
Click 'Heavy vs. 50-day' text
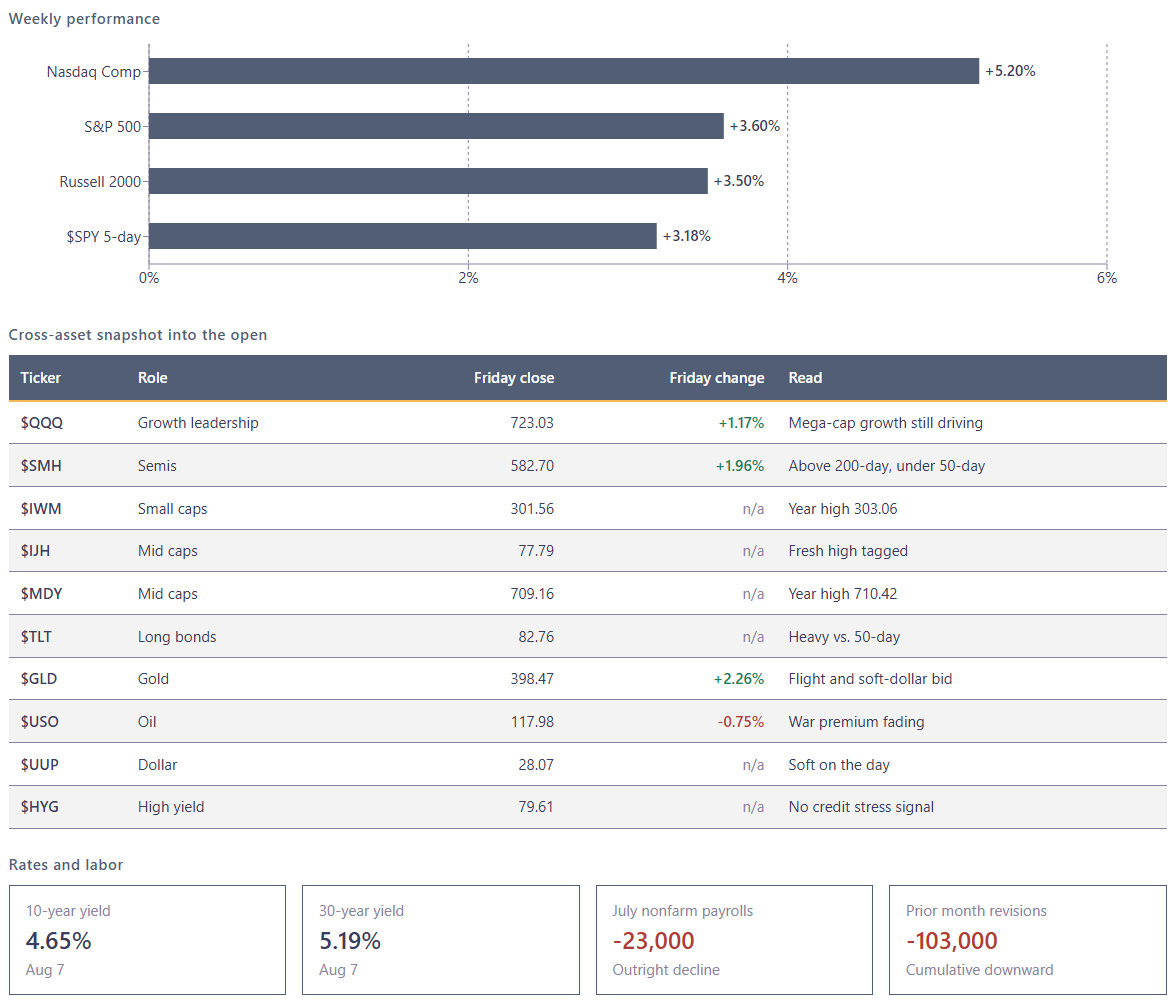click(x=844, y=637)
